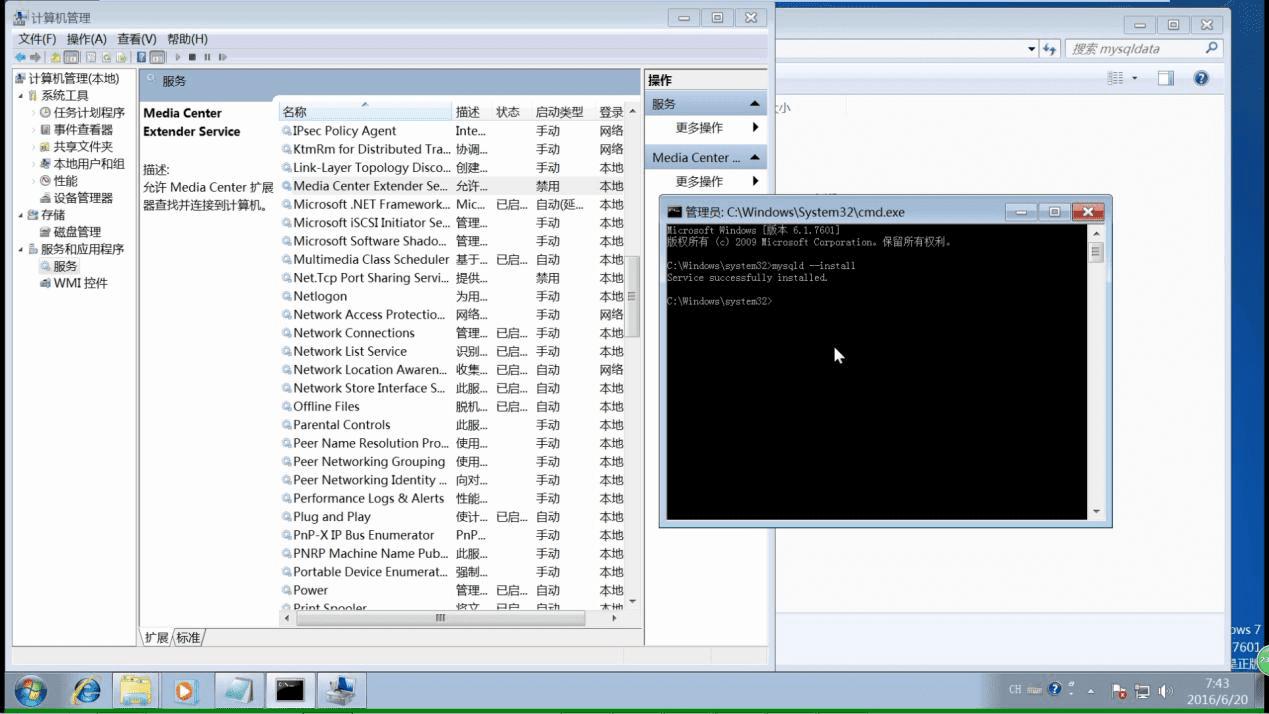Viewport: 1269px width, 714px height.
Task: Click the Help icon on the toolbar
Action: coord(142,57)
